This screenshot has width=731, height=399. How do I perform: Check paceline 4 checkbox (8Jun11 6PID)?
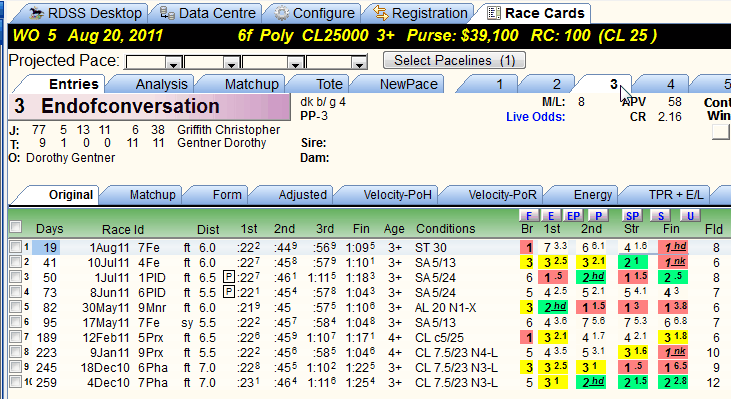click(x=16, y=292)
